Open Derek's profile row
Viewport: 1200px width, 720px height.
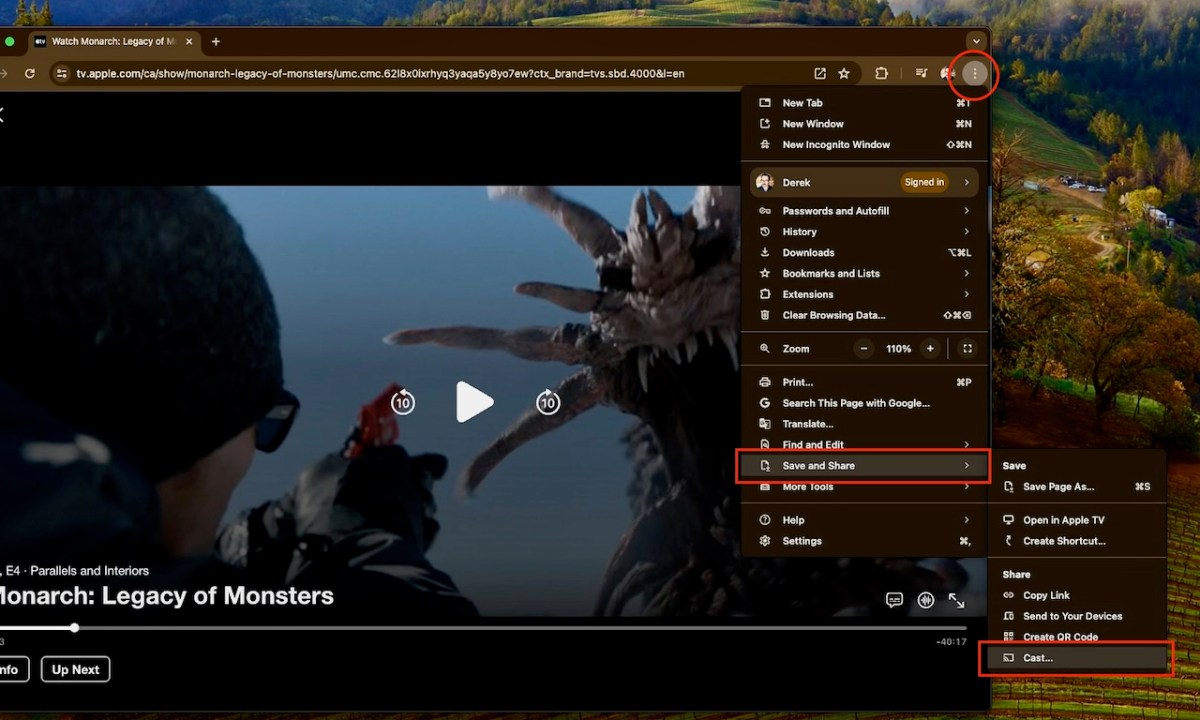[x=865, y=182]
